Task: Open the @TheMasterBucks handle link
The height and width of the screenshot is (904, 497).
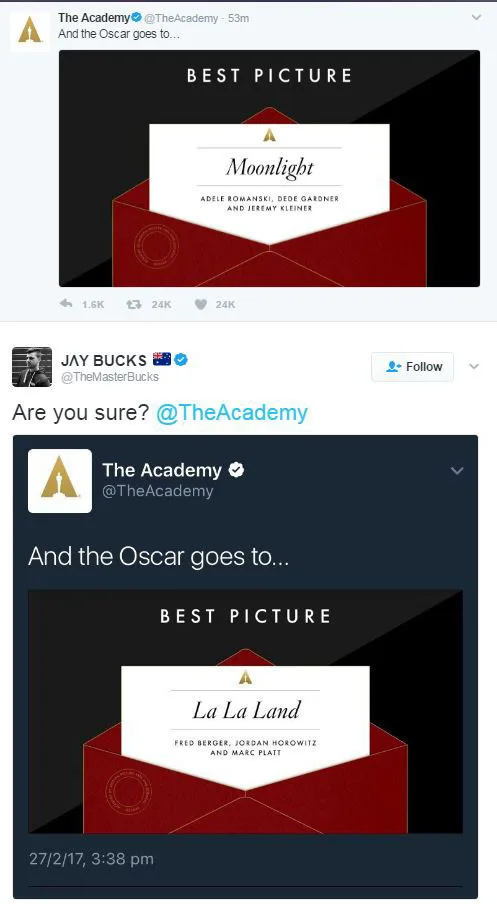Action: tap(110, 376)
